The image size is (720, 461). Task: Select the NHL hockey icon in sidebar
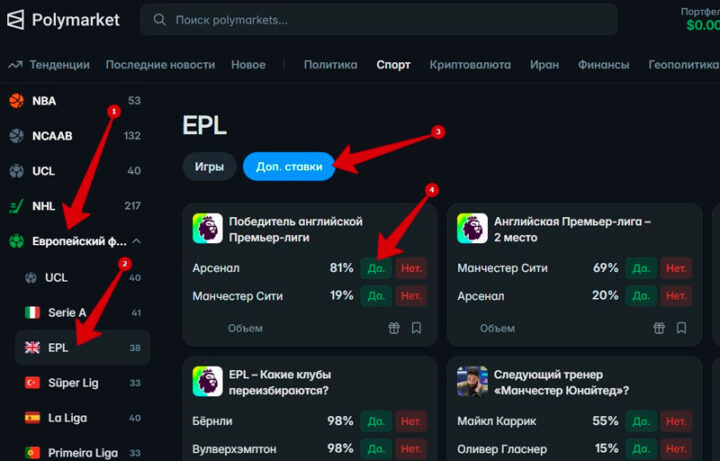(x=16, y=206)
